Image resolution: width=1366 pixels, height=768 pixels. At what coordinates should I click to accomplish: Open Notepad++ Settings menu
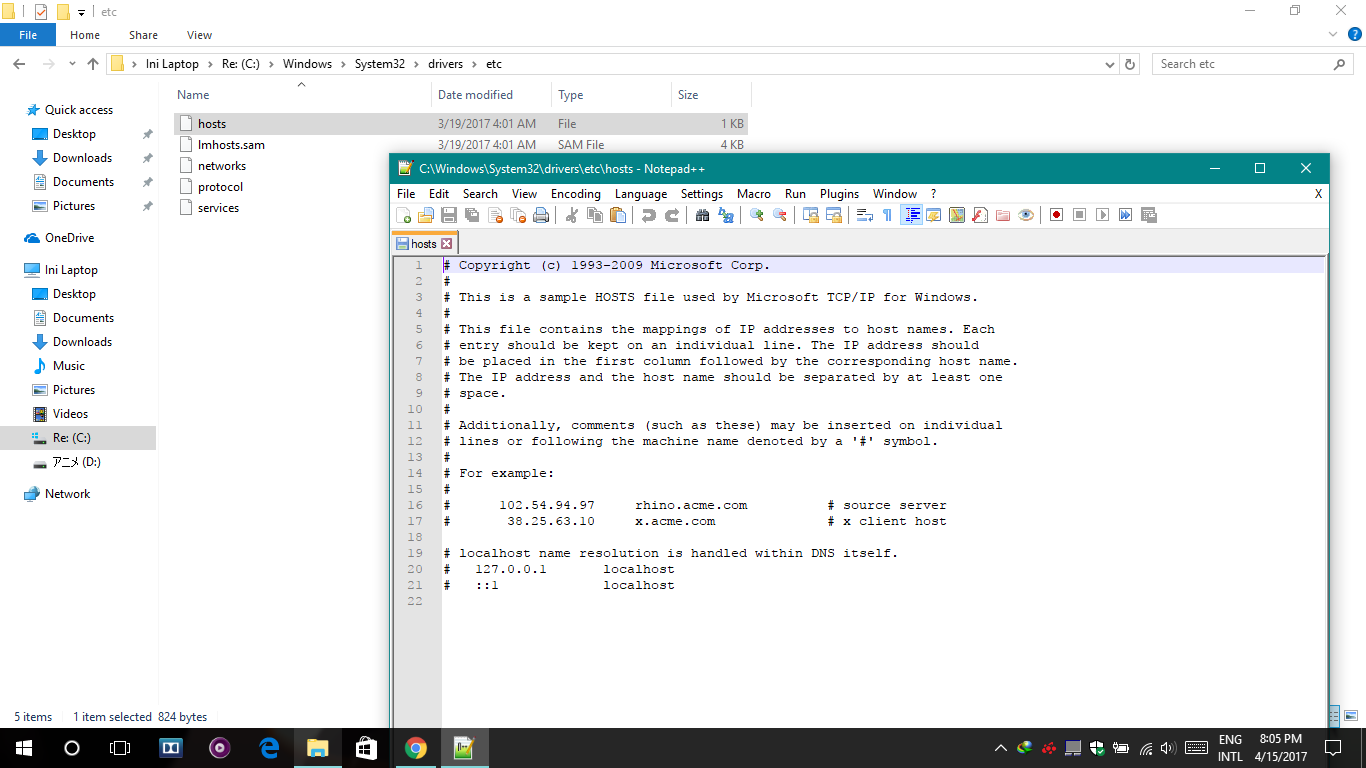pos(702,194)
